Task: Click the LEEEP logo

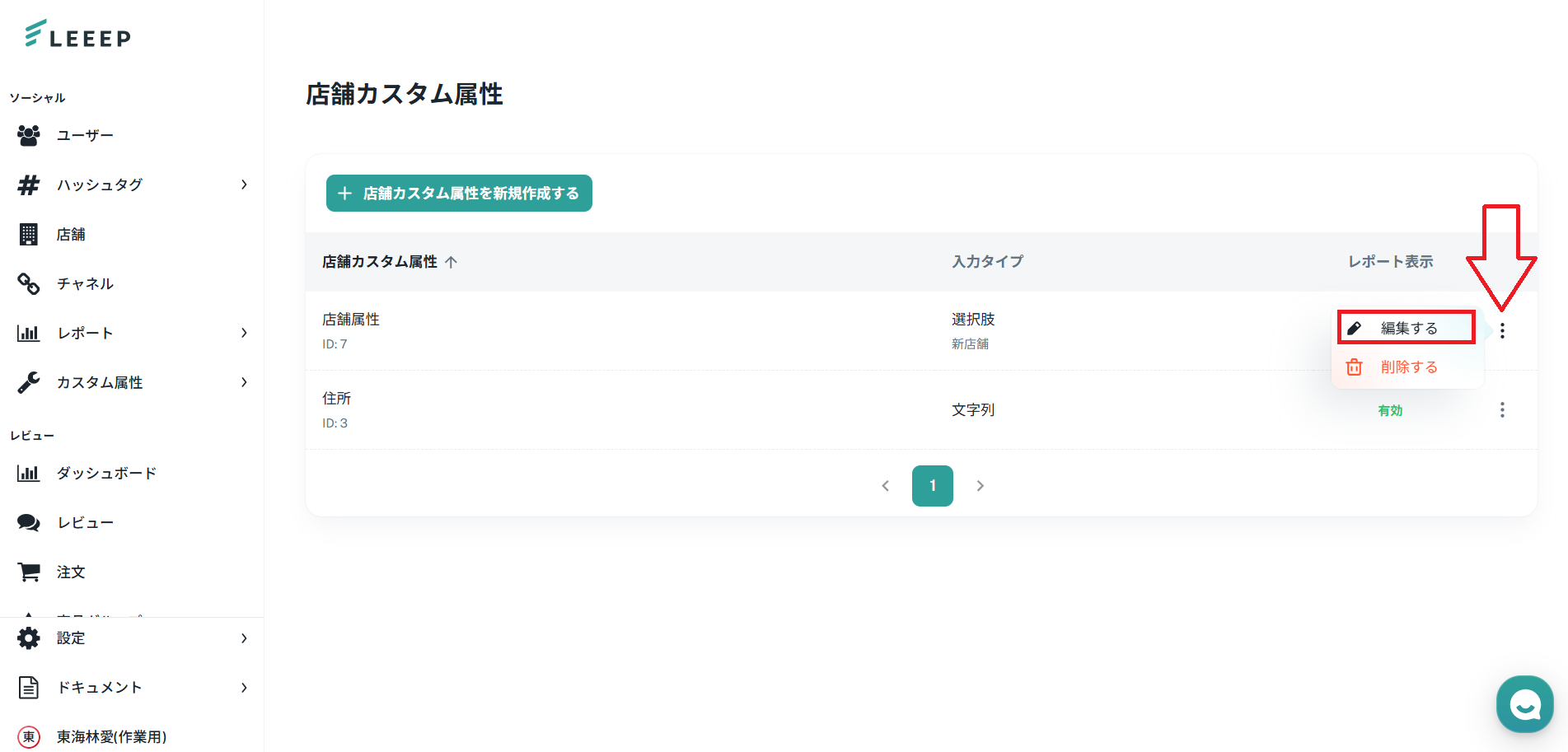Action: tap(78, 35)
